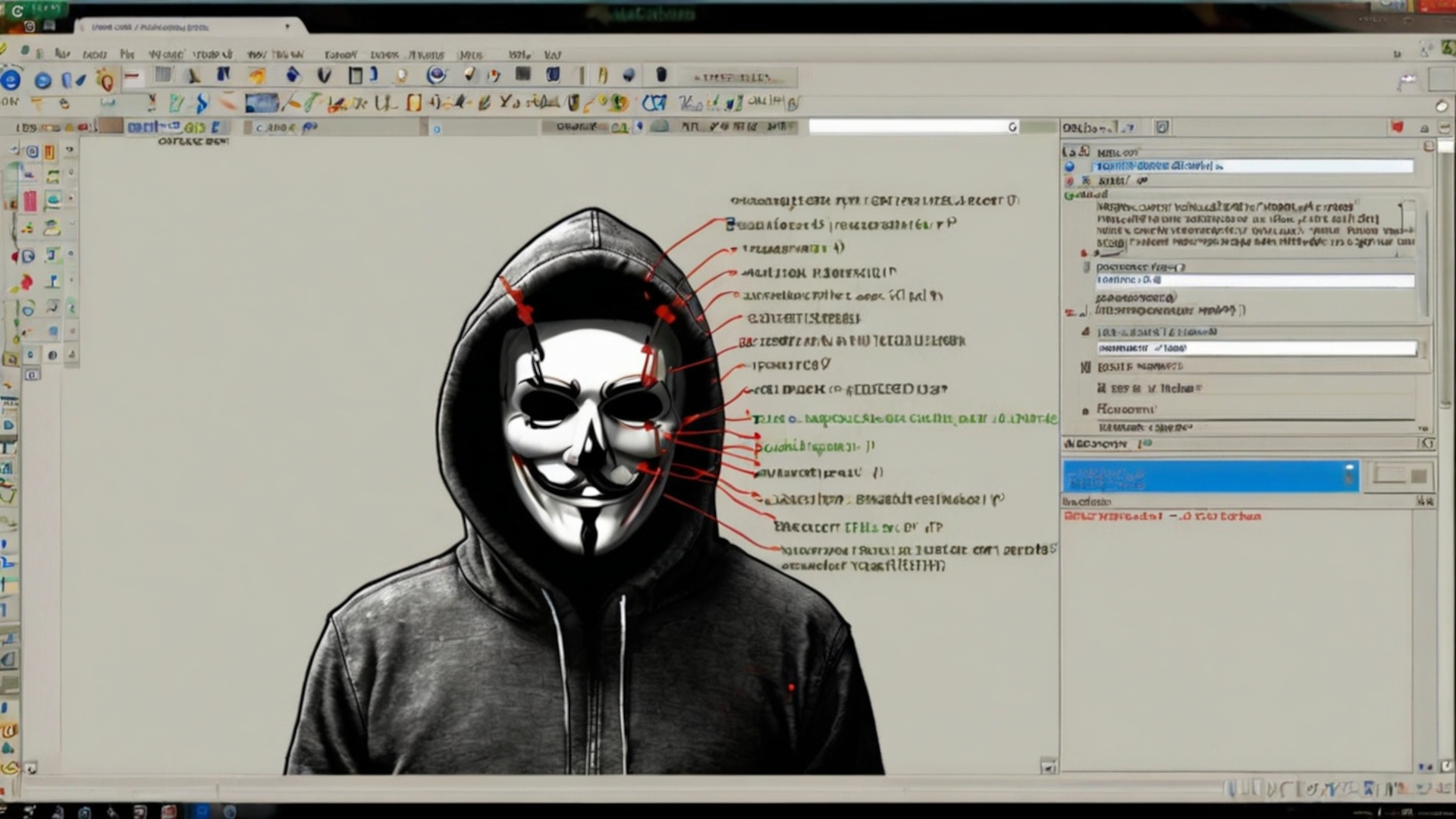Screen dimensions: 1456x819
Task: Click the red ball tool in left toolbox
Action: point(27,283)
